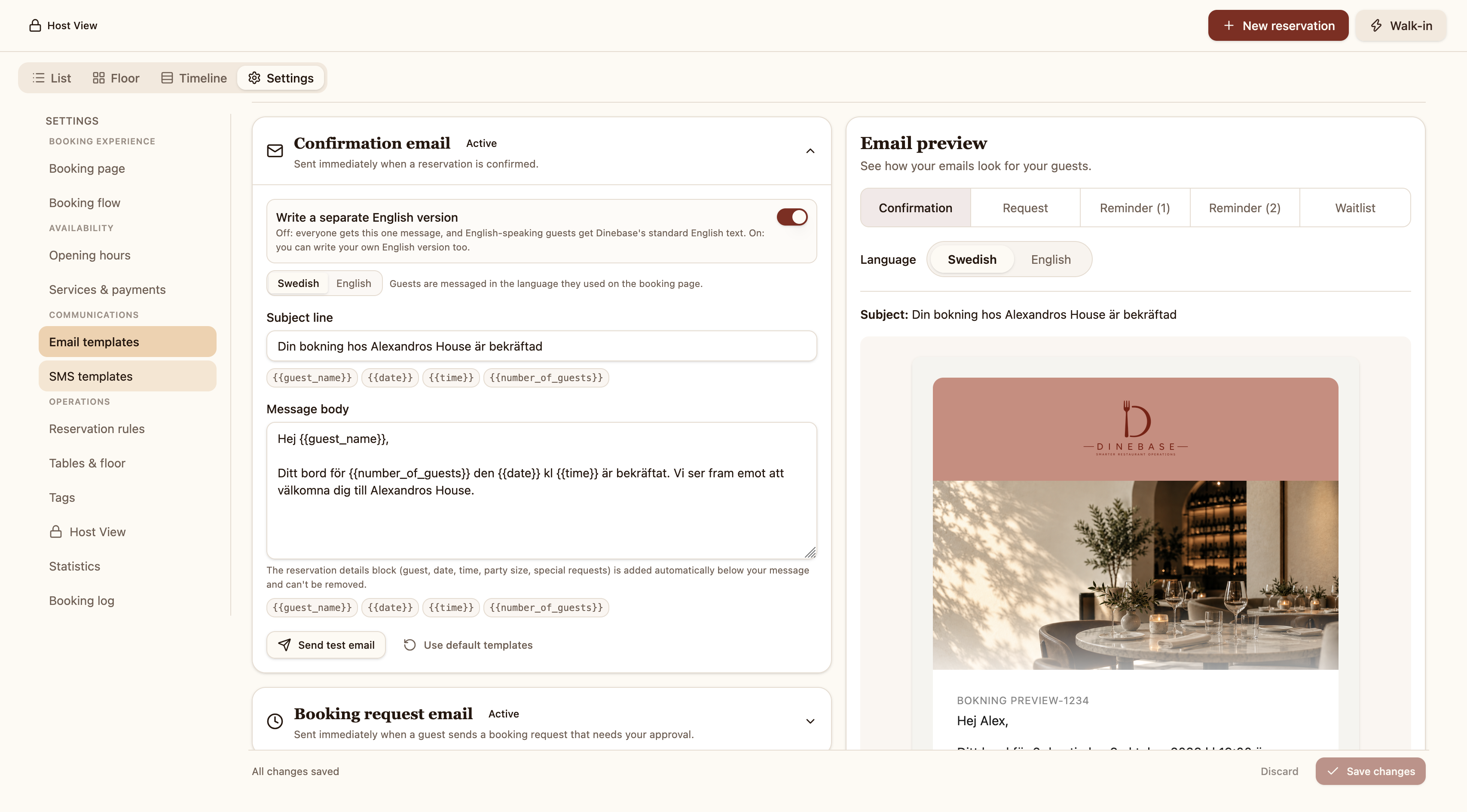Click the lock icon beside Host View header

[x=35, y=26]
